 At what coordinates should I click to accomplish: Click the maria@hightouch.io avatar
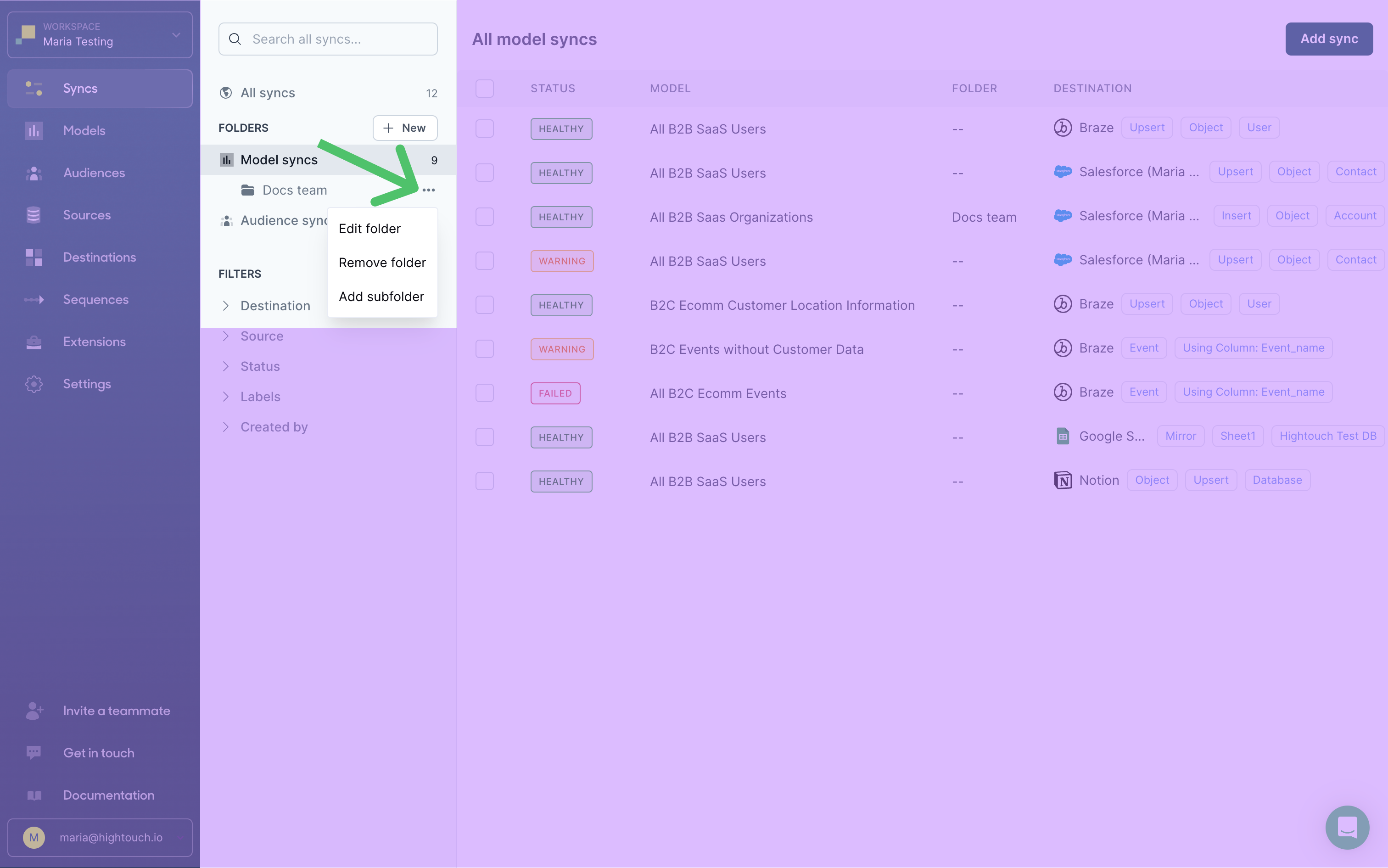click(x=34, y=838)
